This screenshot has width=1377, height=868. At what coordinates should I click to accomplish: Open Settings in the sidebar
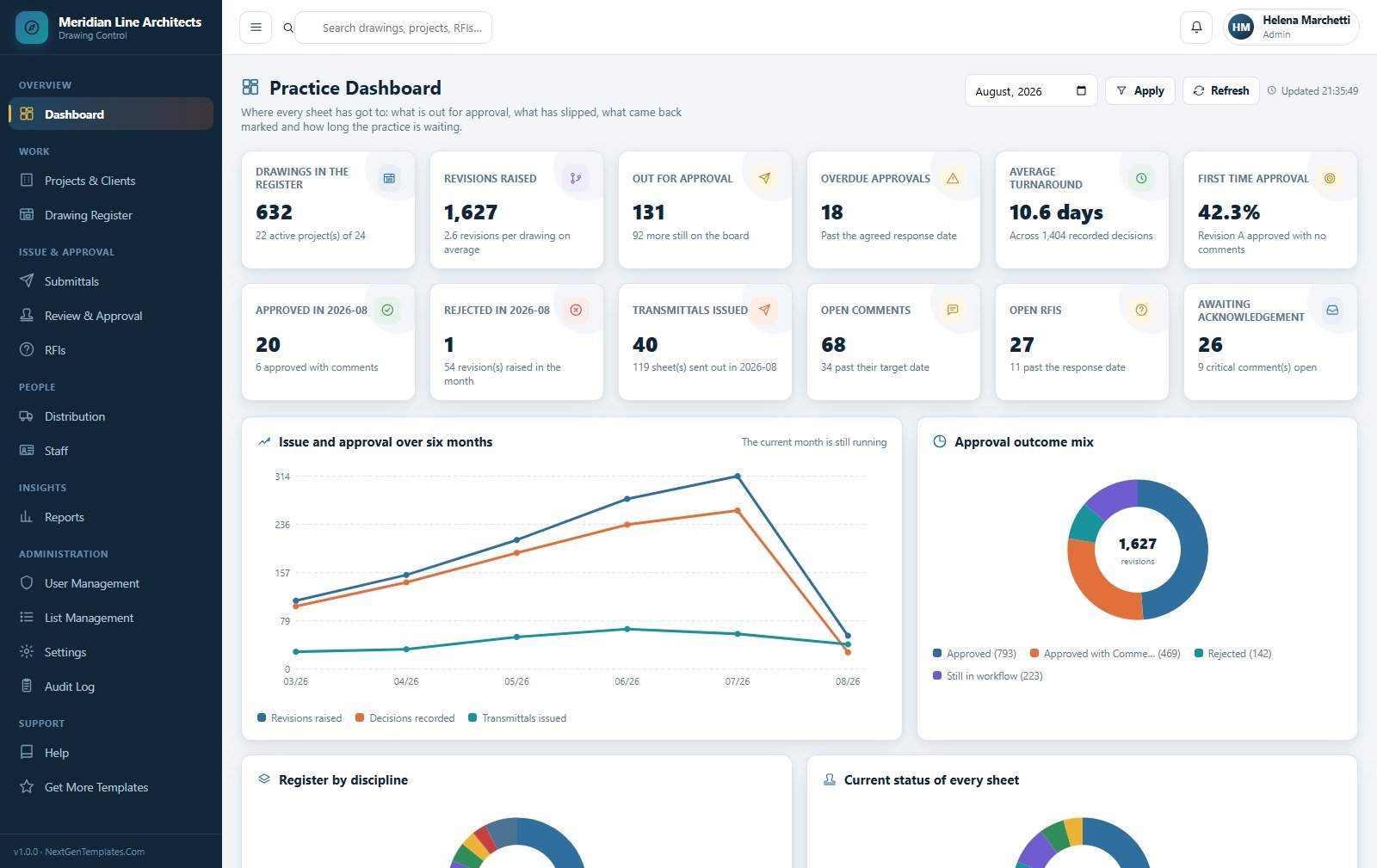click(111, 652)
